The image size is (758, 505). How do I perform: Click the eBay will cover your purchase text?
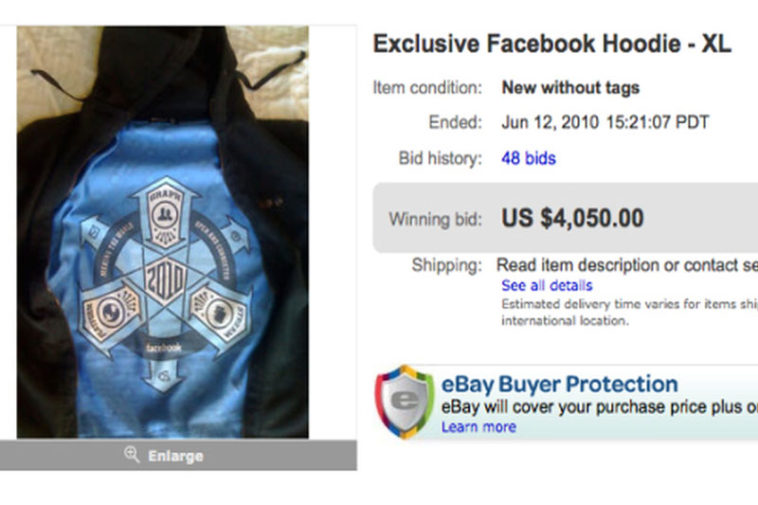tap(598, 407)
